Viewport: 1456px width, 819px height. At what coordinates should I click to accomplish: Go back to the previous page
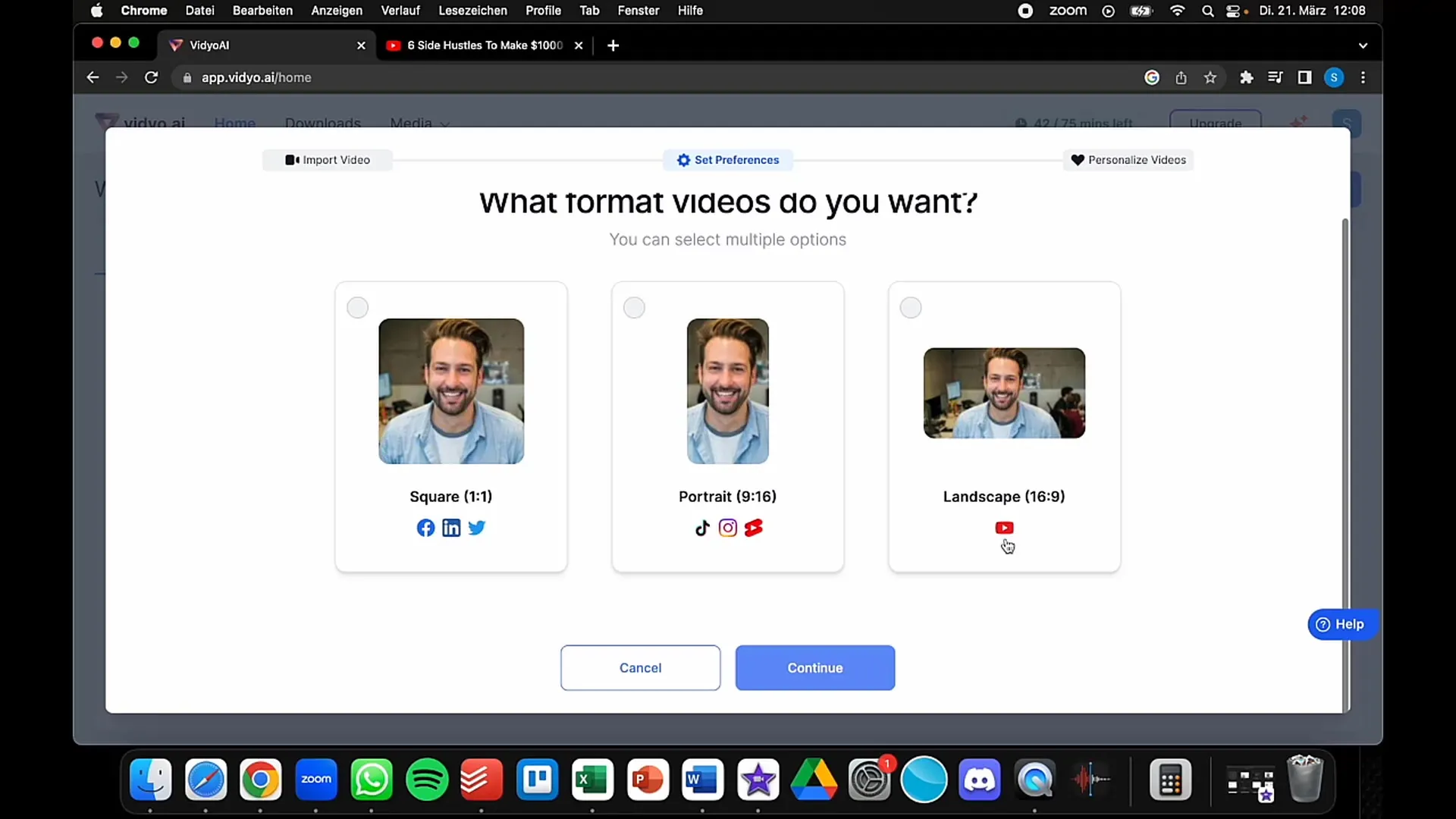tap(93, 77)
